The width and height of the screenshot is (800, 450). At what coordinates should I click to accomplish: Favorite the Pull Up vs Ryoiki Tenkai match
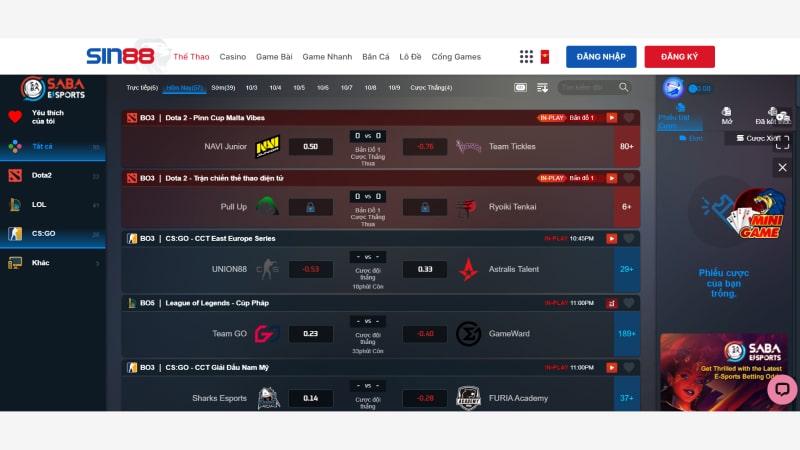tap(629, 178)
